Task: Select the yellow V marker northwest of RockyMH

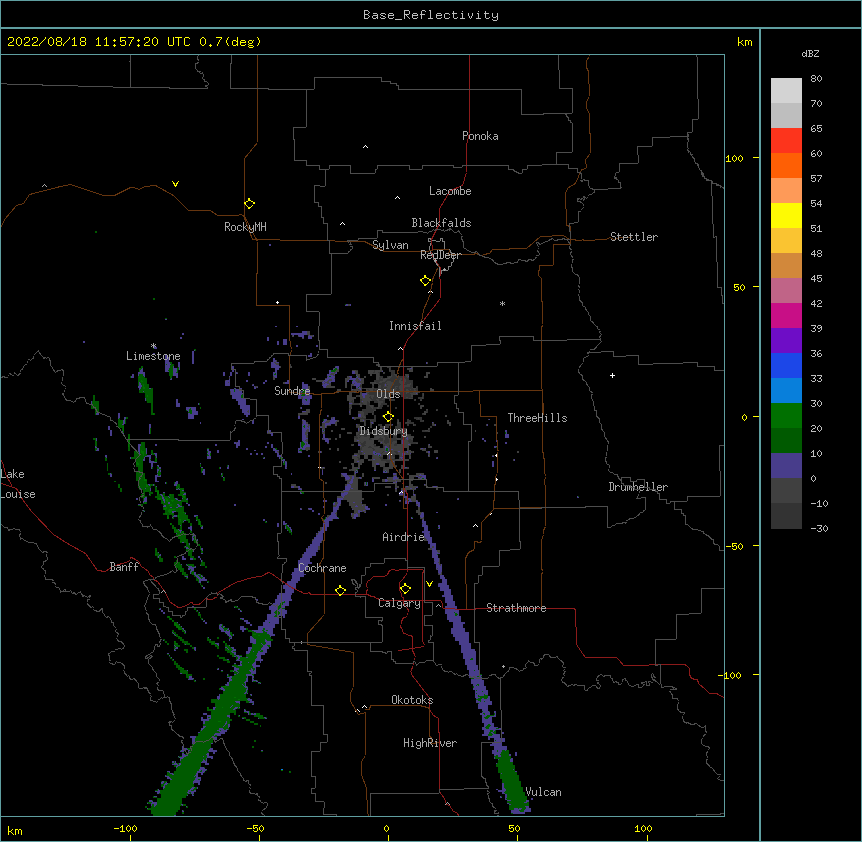Action: pyautogui.click(x=175, y=184)
